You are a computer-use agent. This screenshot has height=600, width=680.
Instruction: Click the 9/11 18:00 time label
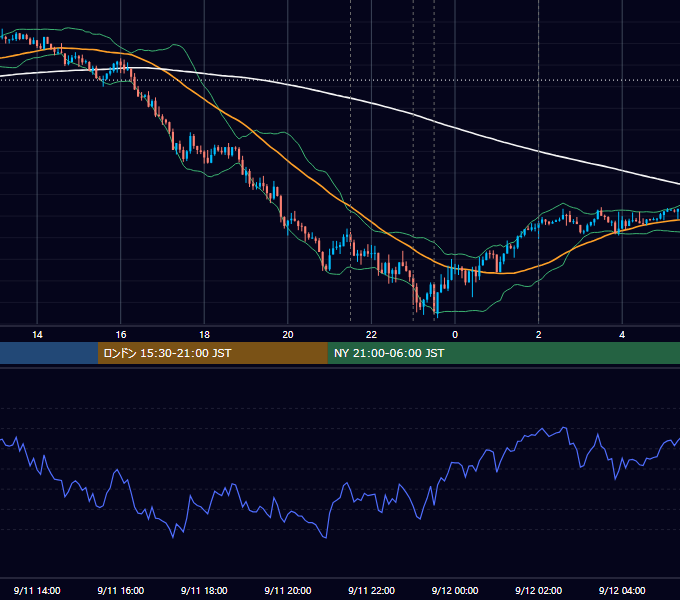coord(204,590)
